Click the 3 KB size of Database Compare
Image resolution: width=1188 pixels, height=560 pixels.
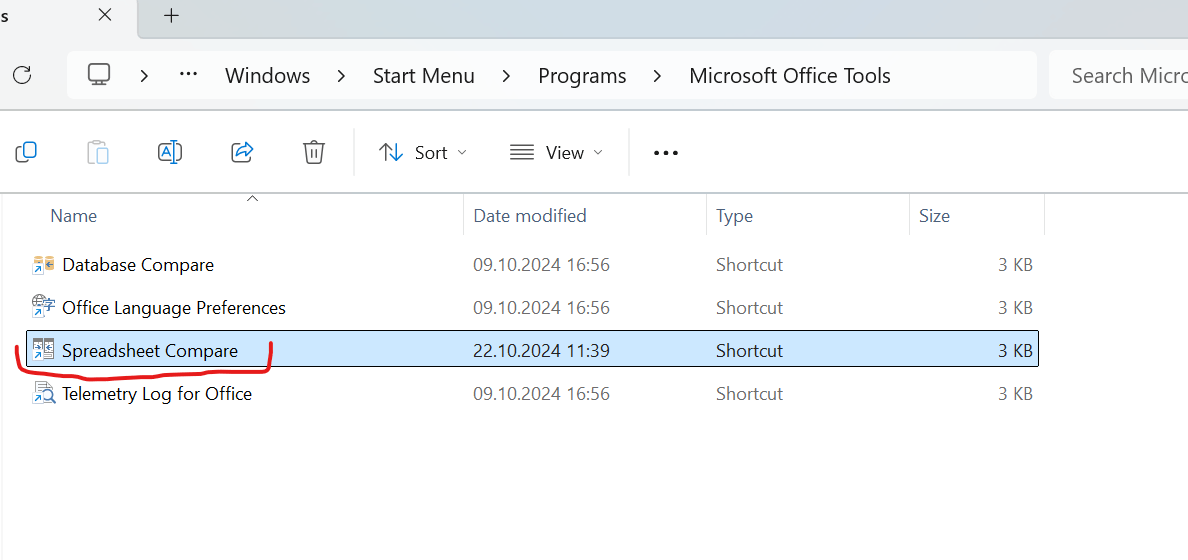coord(1015,265)
